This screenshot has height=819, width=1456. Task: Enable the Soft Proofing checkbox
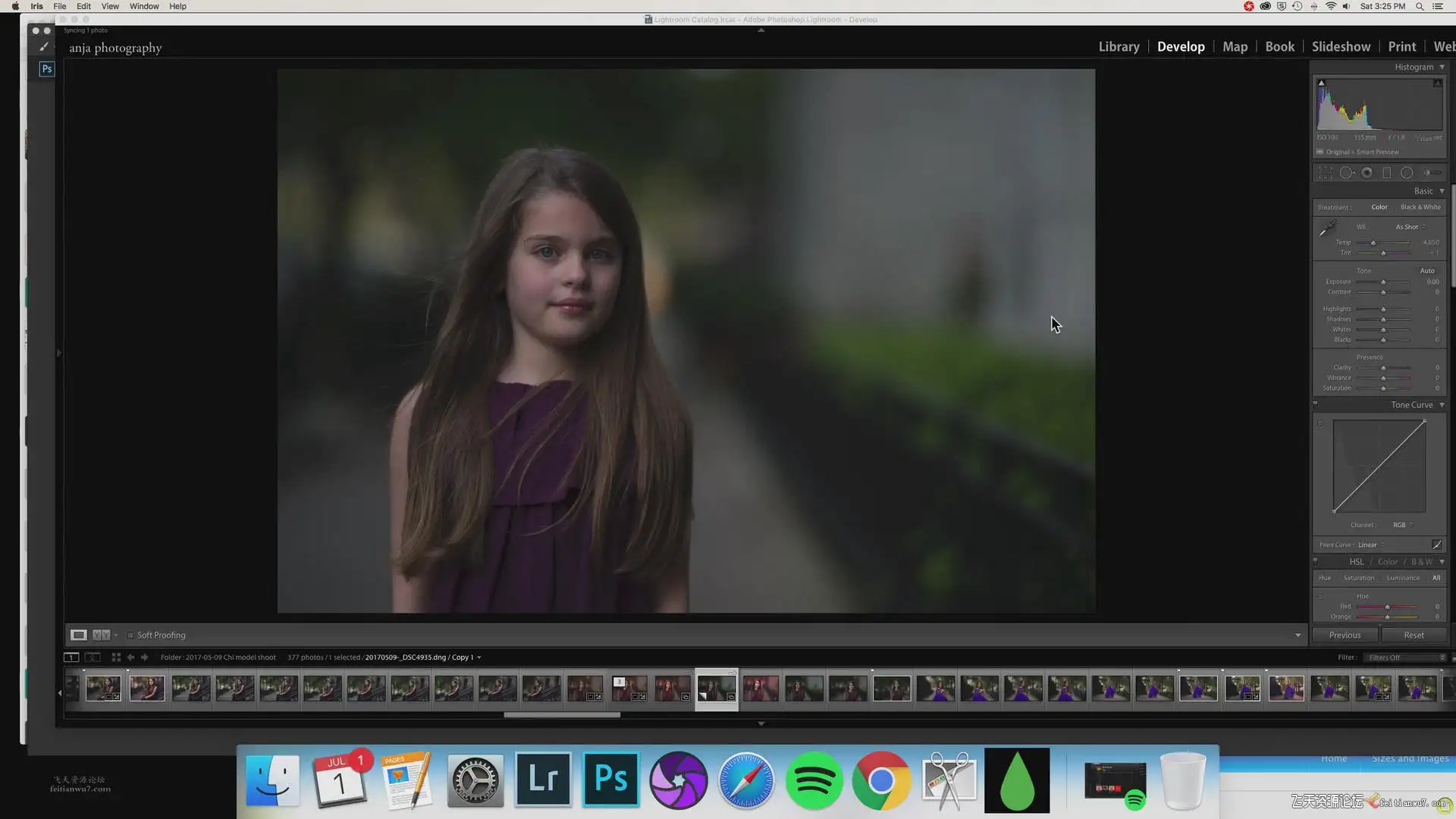(x=130, y=635)
